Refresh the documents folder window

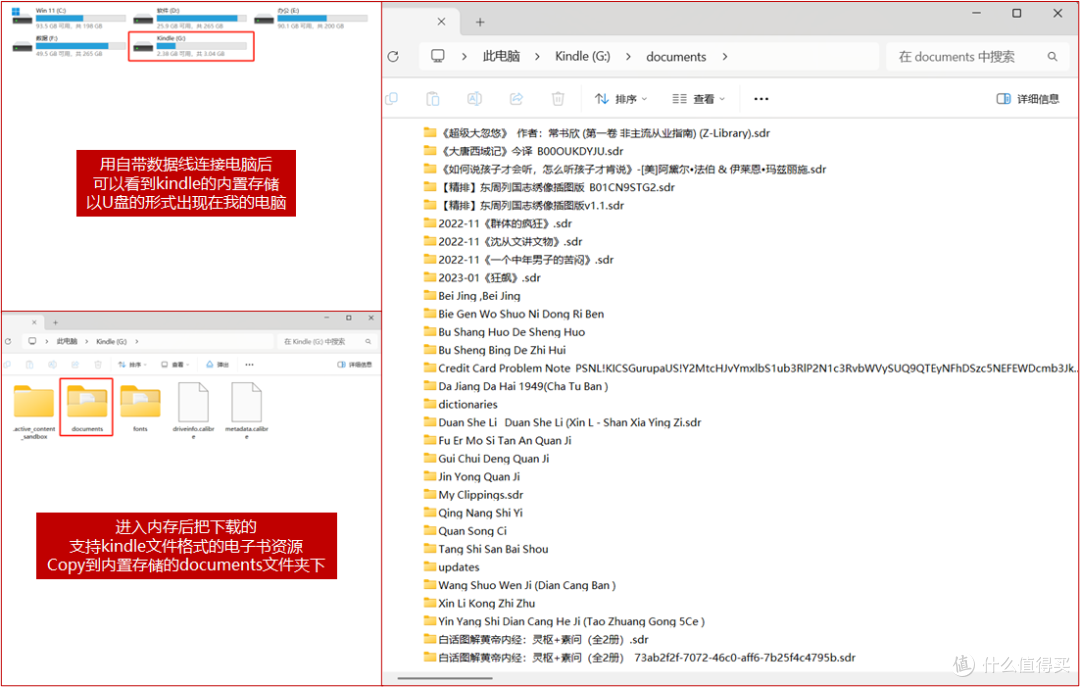click(x=393, y=57)
